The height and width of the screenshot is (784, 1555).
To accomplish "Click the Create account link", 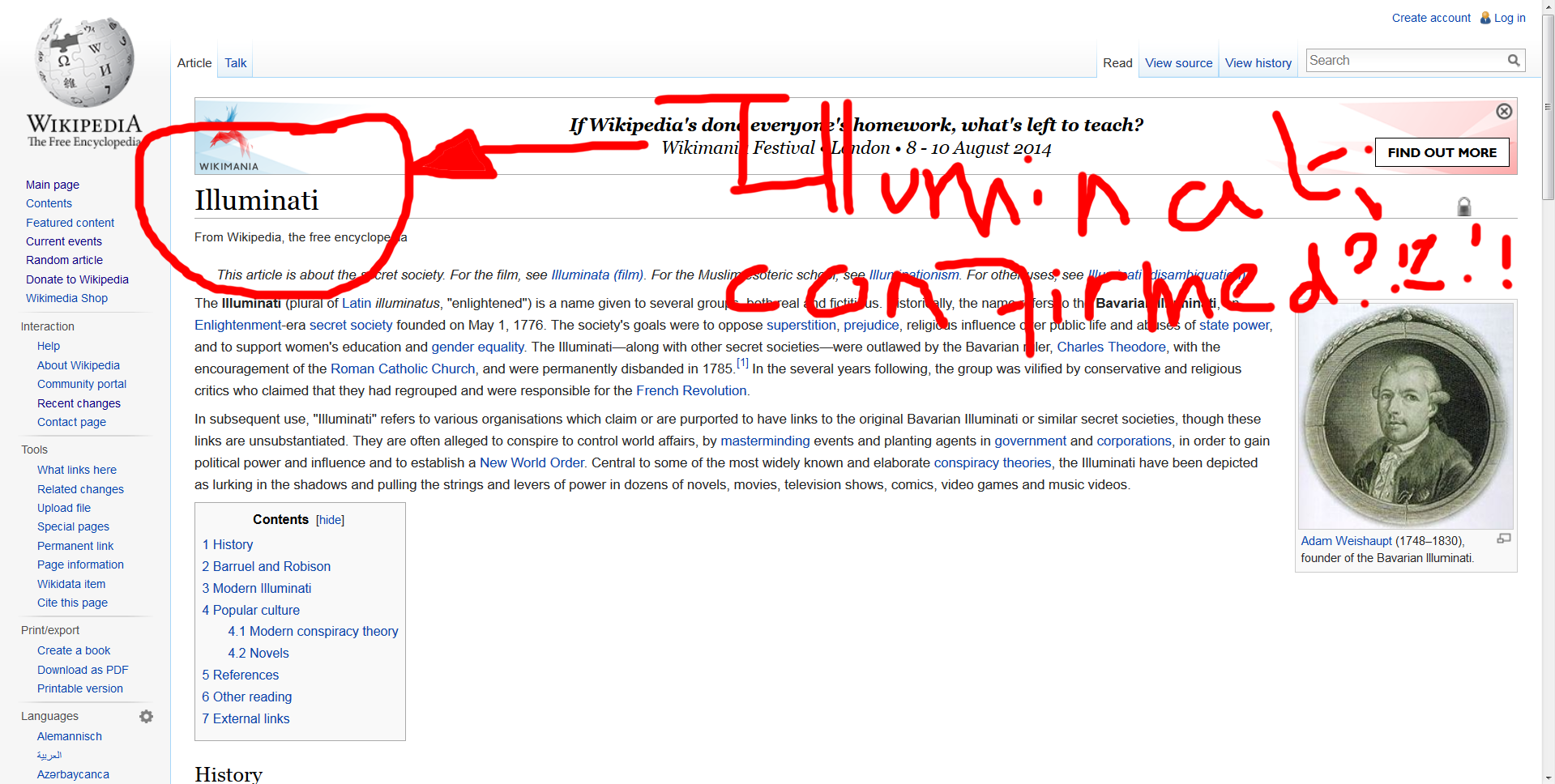I will (x=1431, y=18).
